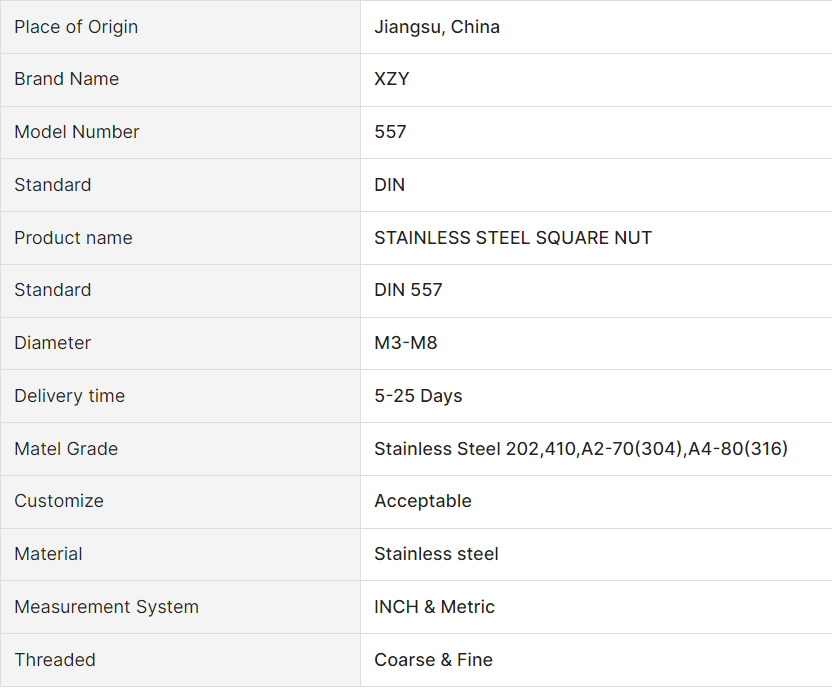Click the Diameter label

click(x=52, y=343)
